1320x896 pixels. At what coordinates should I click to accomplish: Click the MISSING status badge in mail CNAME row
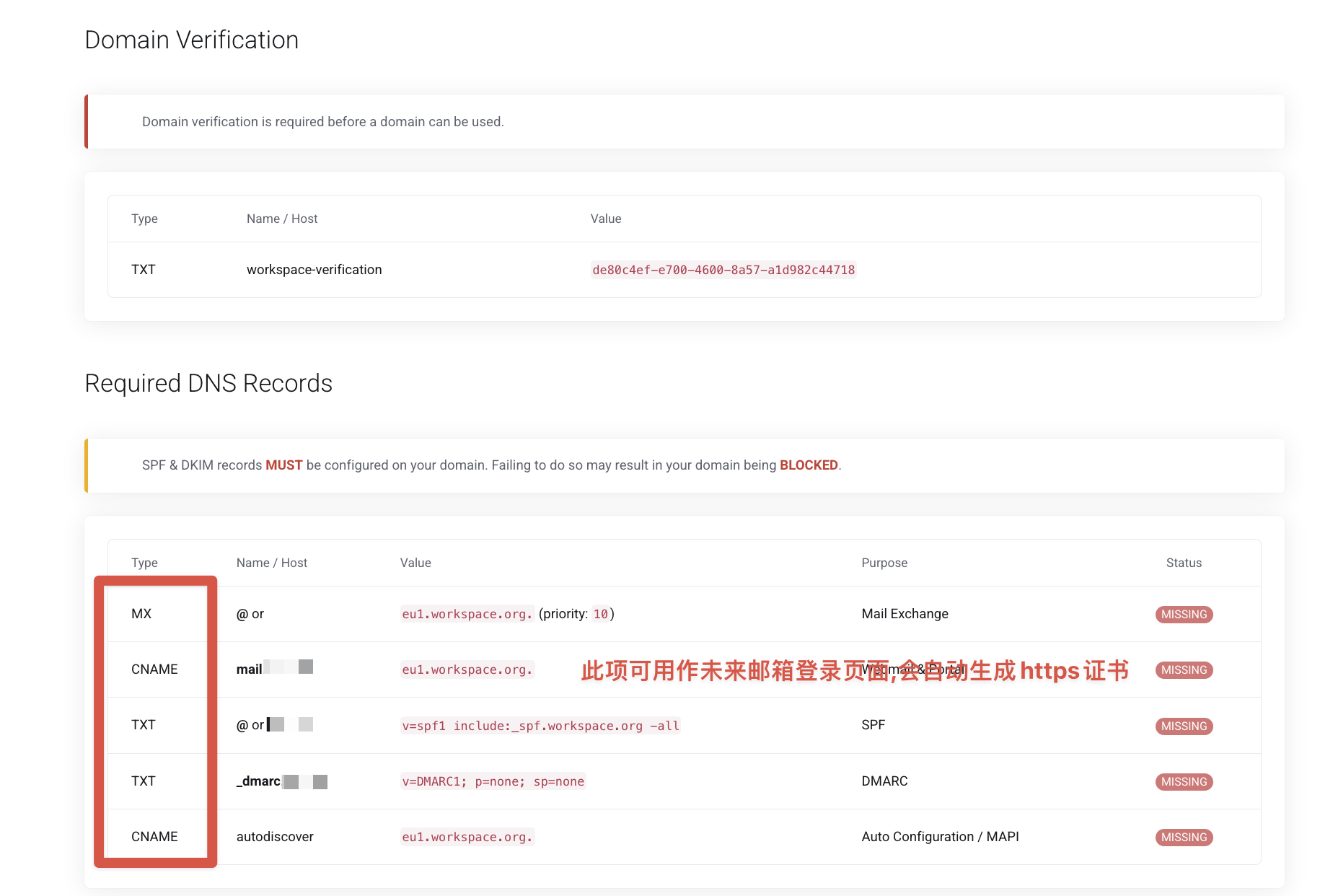coord(1184,670)
